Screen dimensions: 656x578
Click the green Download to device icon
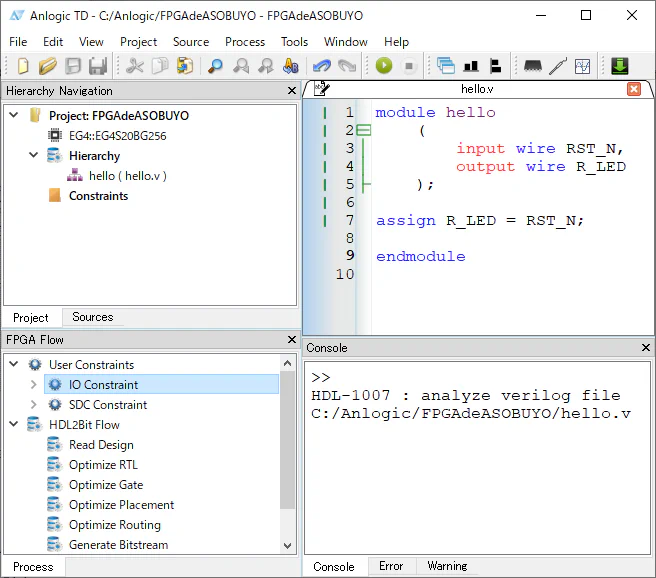pos(620,67)
